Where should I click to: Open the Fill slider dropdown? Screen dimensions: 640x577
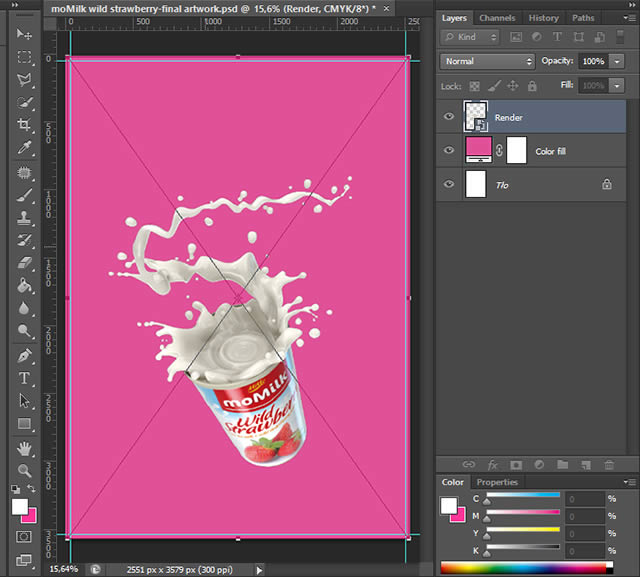click(x=617, y=86)
